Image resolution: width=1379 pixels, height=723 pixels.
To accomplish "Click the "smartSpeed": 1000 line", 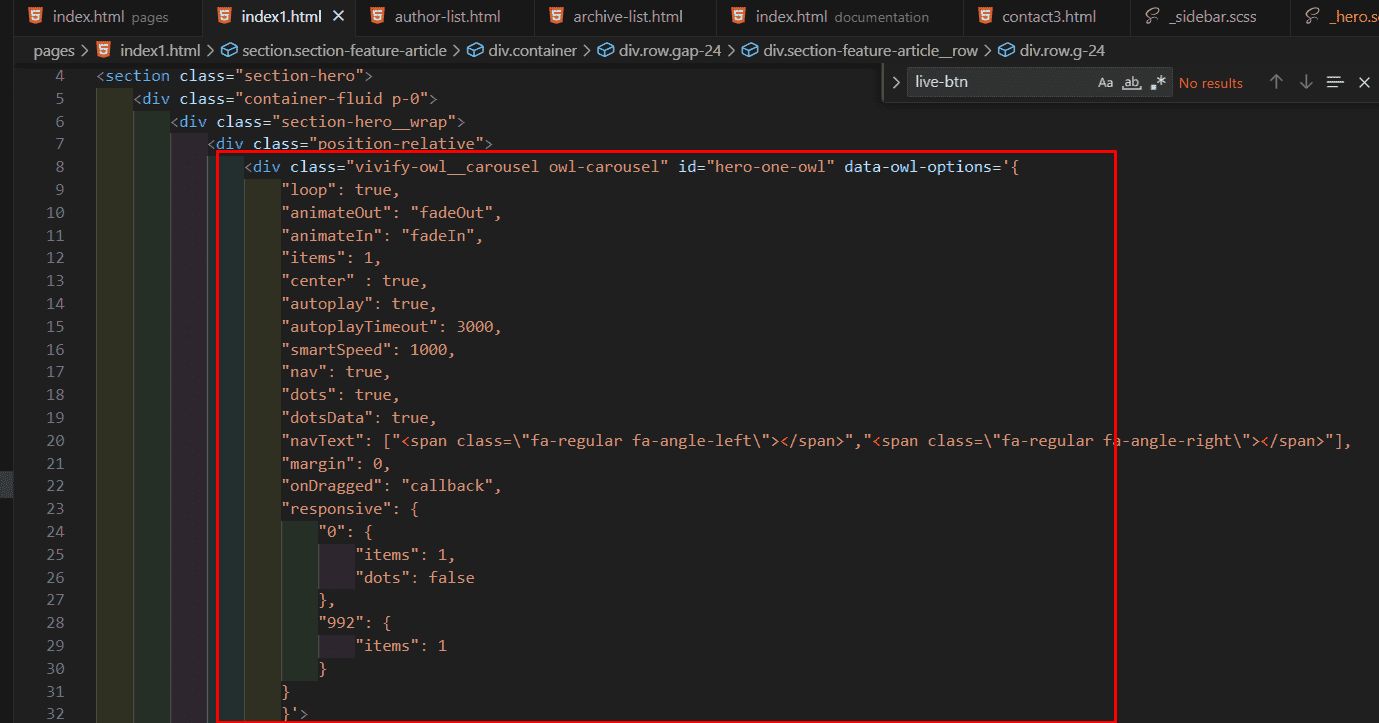I will (x=368, y=350).
